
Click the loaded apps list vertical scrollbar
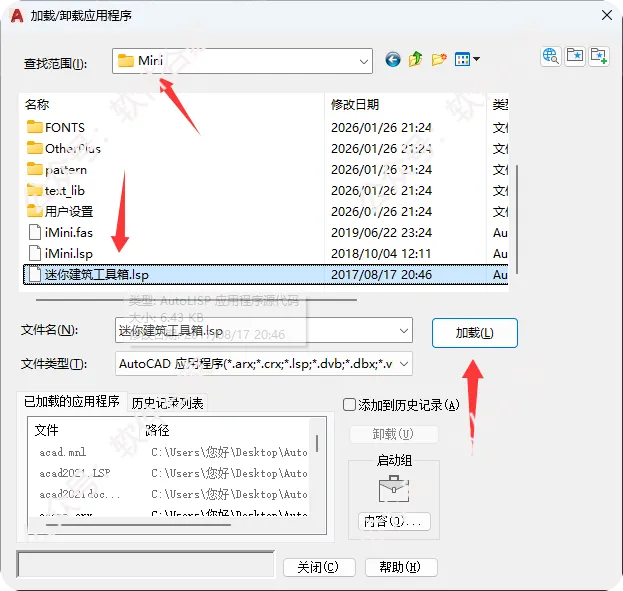click(317, 443)
